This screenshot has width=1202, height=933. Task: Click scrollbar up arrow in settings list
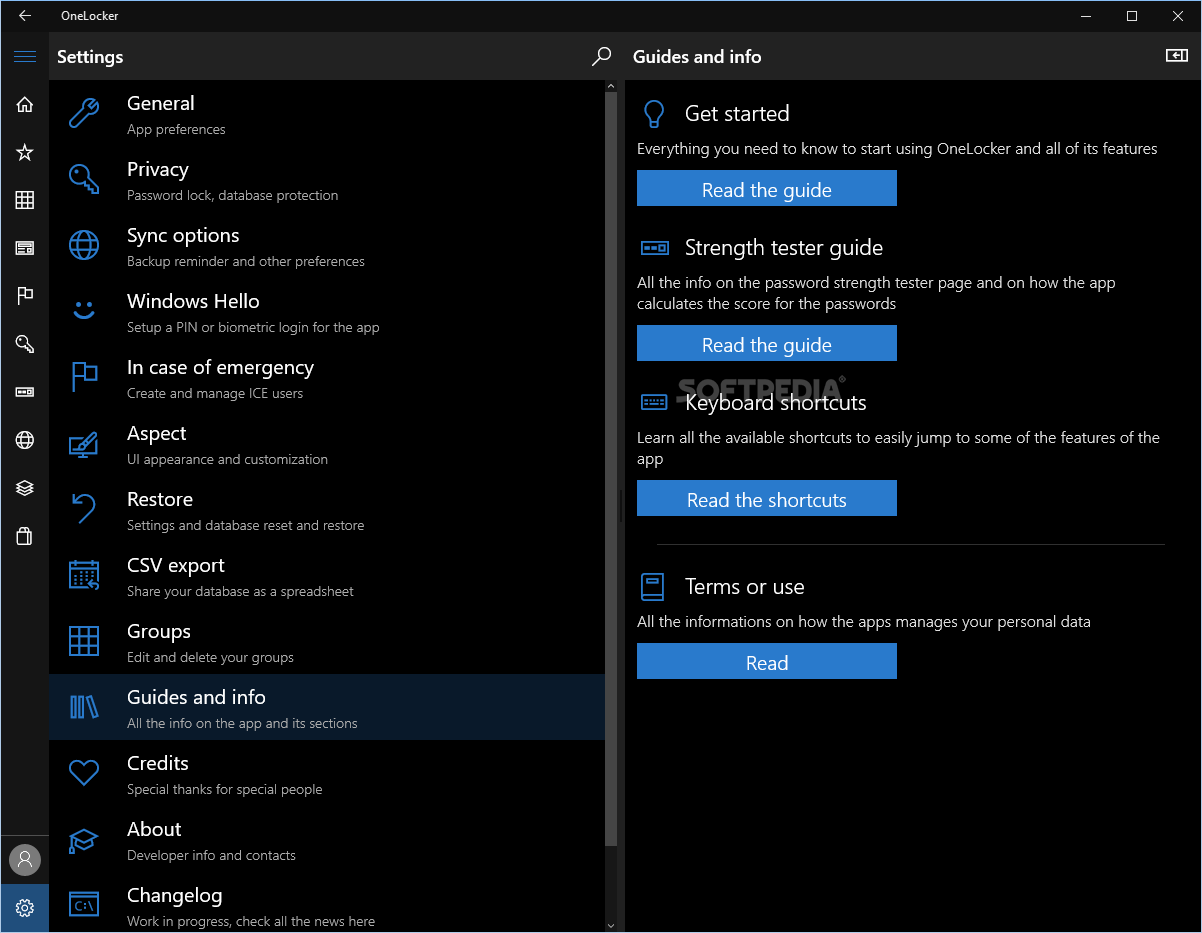(611, 87)
